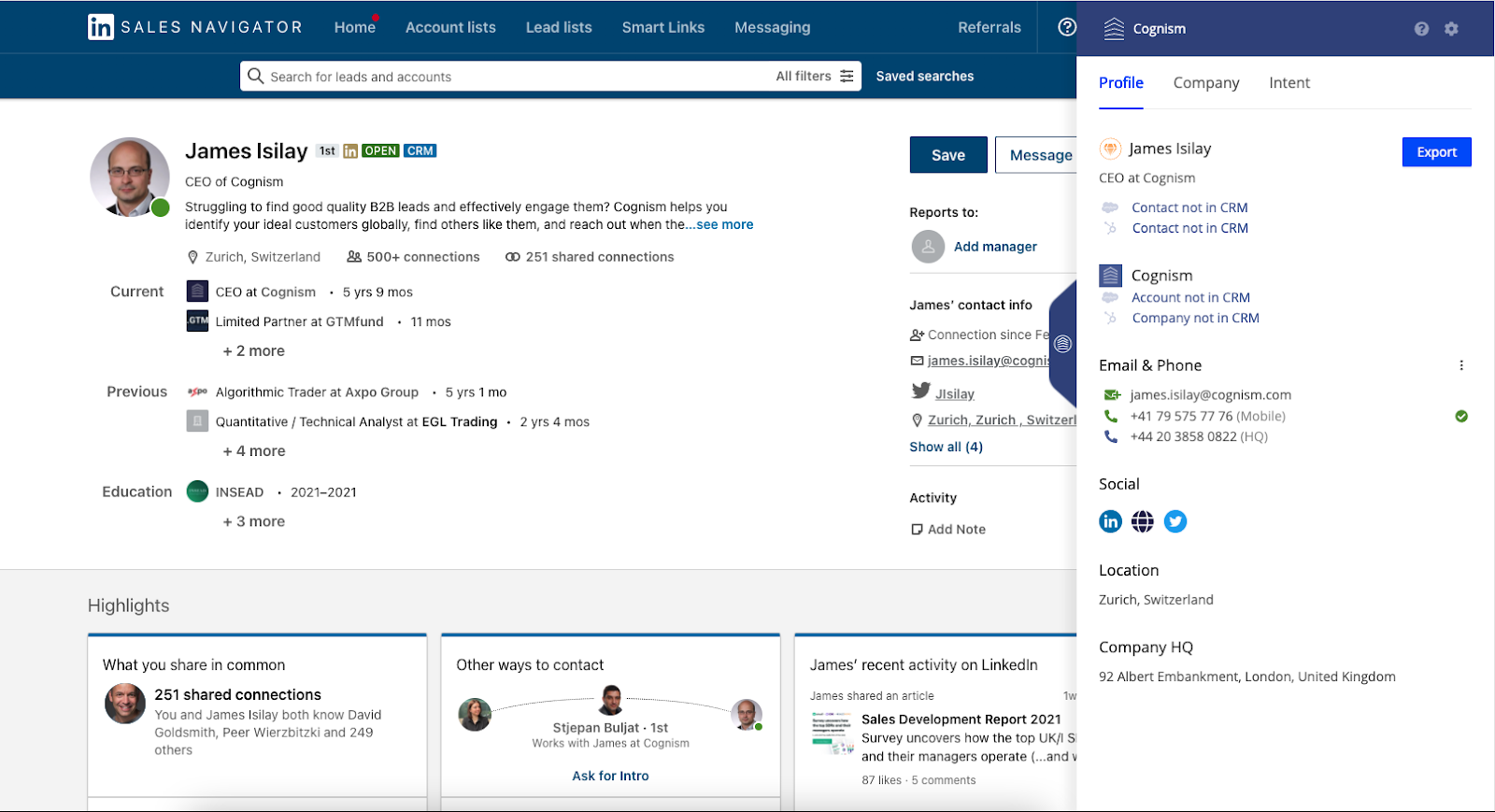
Task: Click the search magnifier icon
Action: (255, 76)
